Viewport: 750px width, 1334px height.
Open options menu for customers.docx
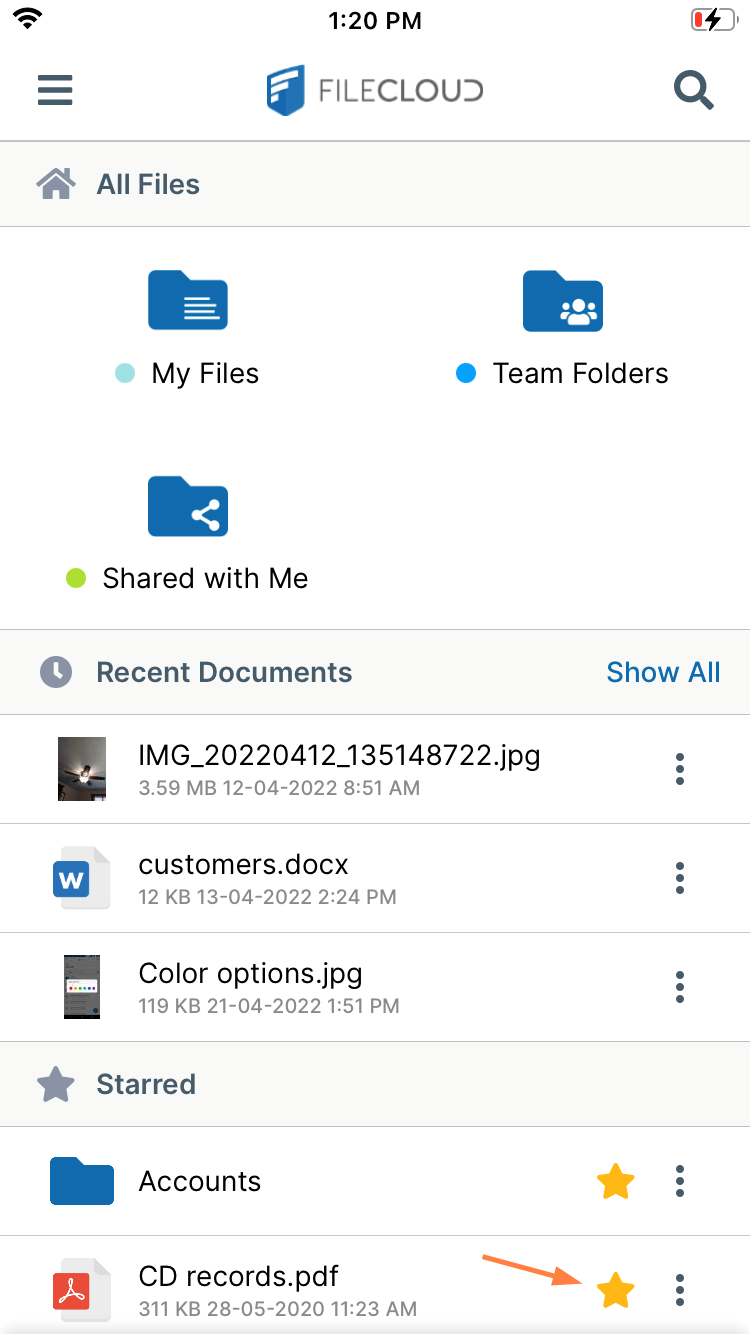pos(680,878)
